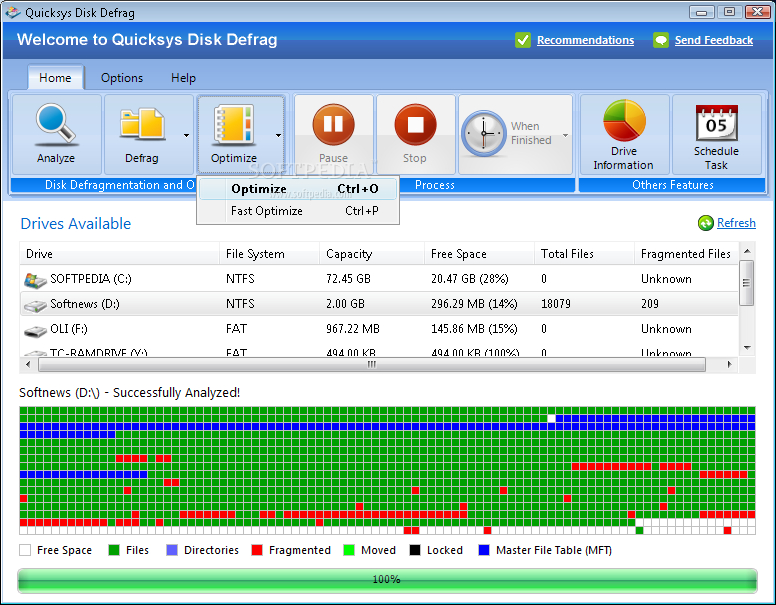Viewport: 776px width, 605px height.
Task: Click the horizontal scrollbar right arrow
Action: tap(729, 365)
